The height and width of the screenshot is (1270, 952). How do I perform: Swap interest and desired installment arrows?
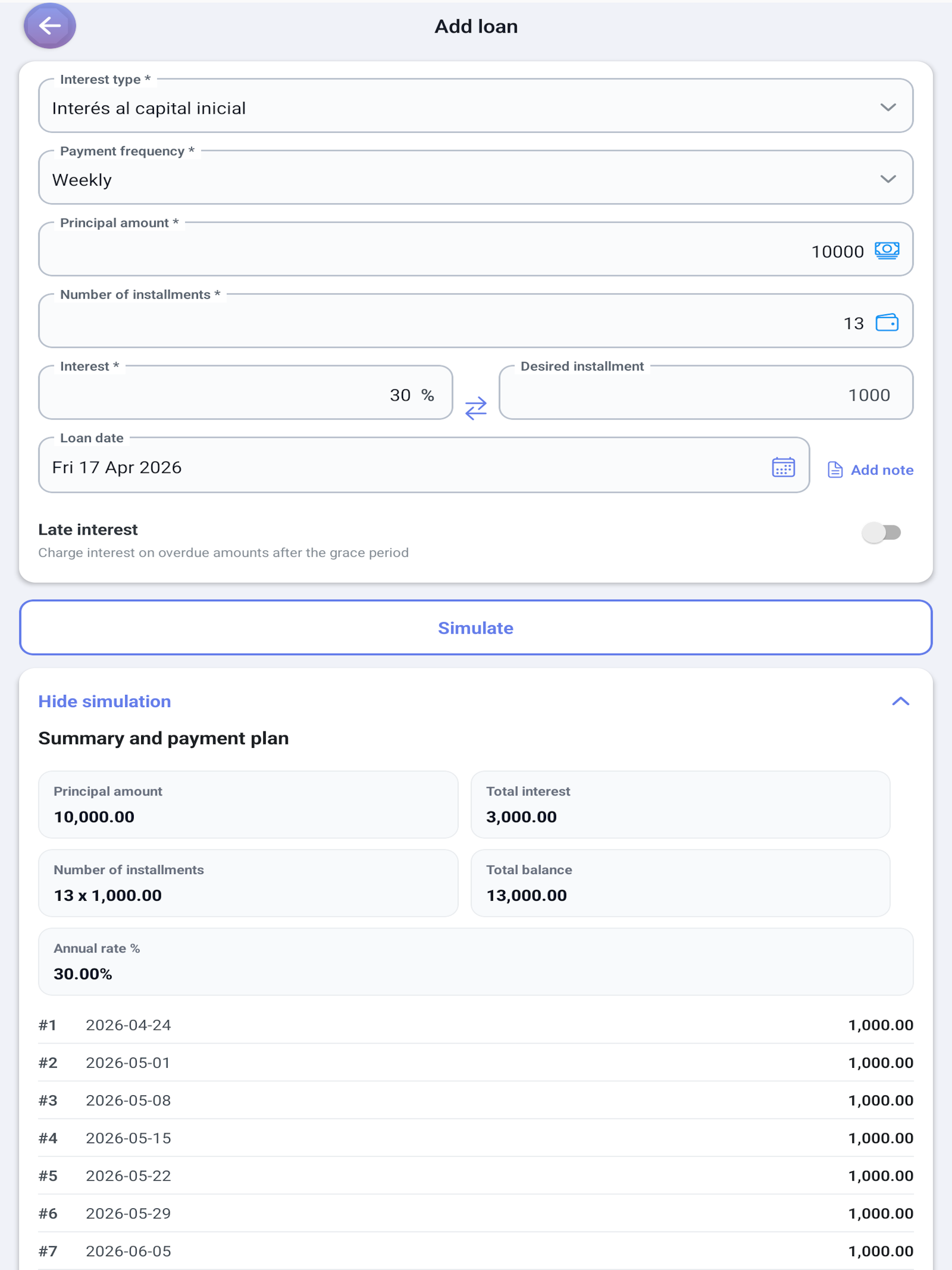click(476, 408)
